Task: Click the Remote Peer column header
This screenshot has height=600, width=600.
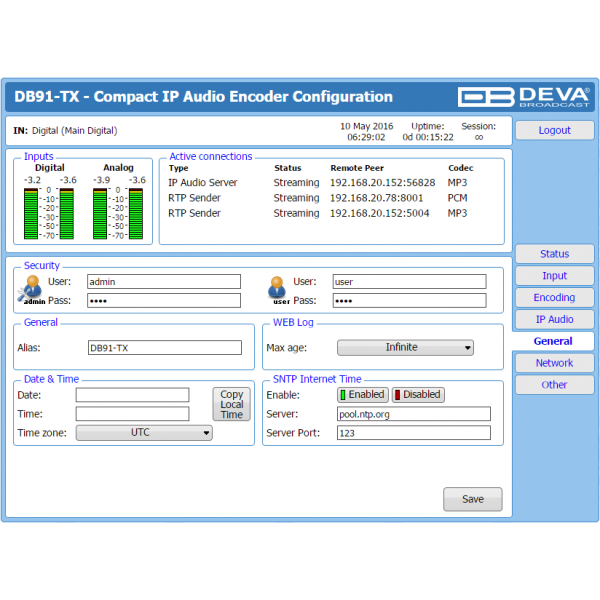Action: coord(357,168)
